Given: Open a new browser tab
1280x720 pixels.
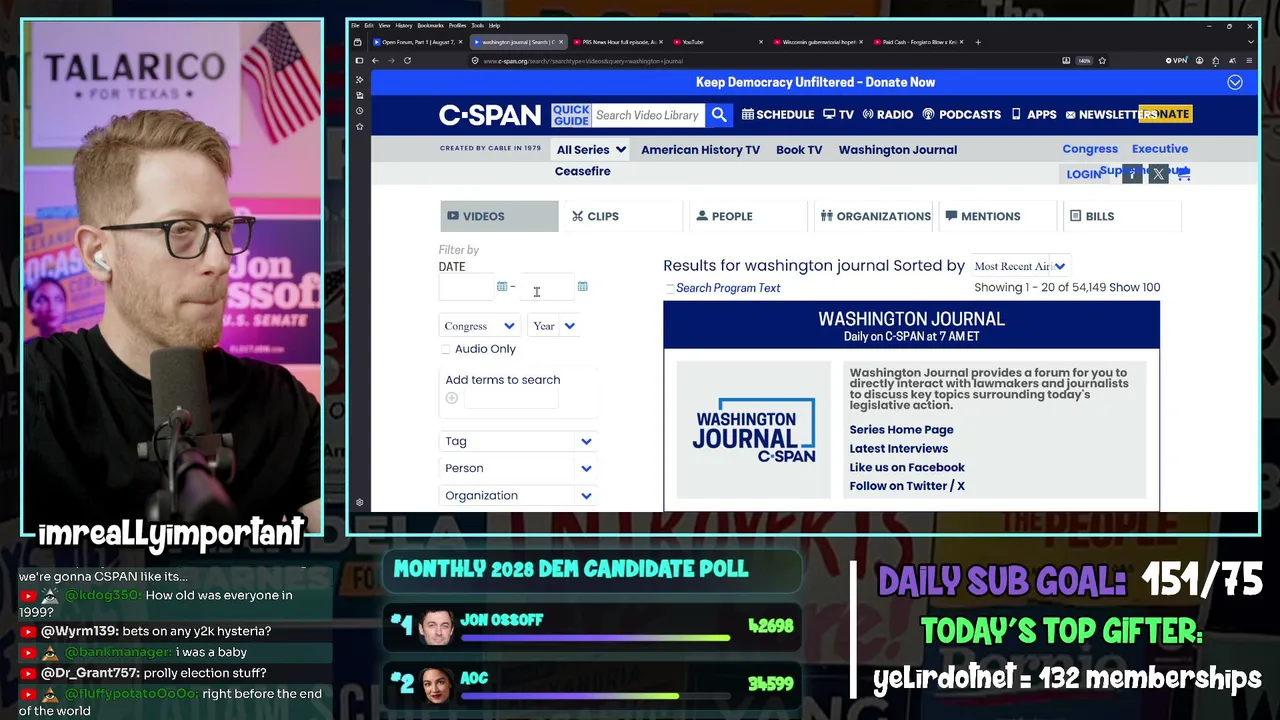Looking at the screenshot, I should [978, 42].
